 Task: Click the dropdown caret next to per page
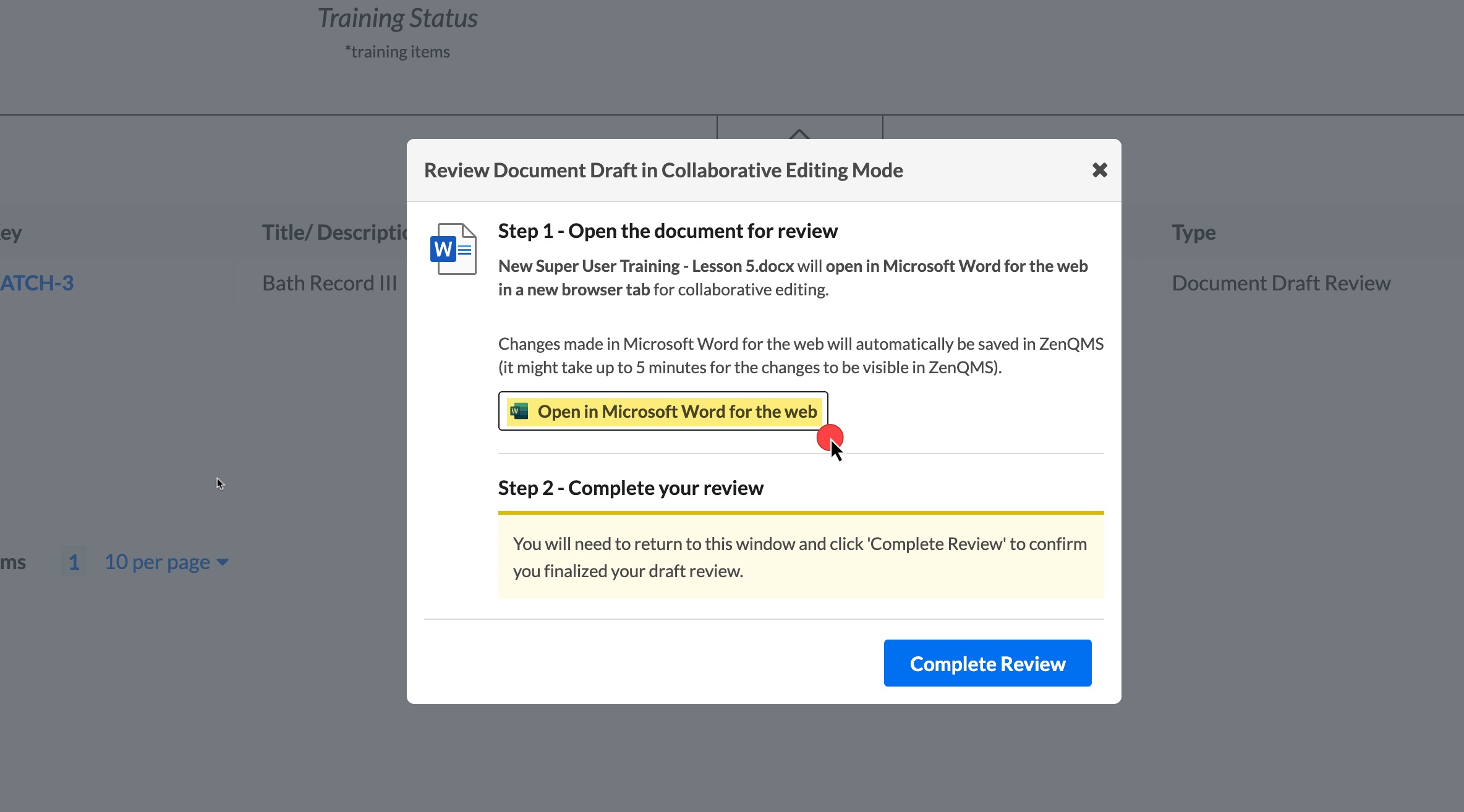[x=223, y=562]
